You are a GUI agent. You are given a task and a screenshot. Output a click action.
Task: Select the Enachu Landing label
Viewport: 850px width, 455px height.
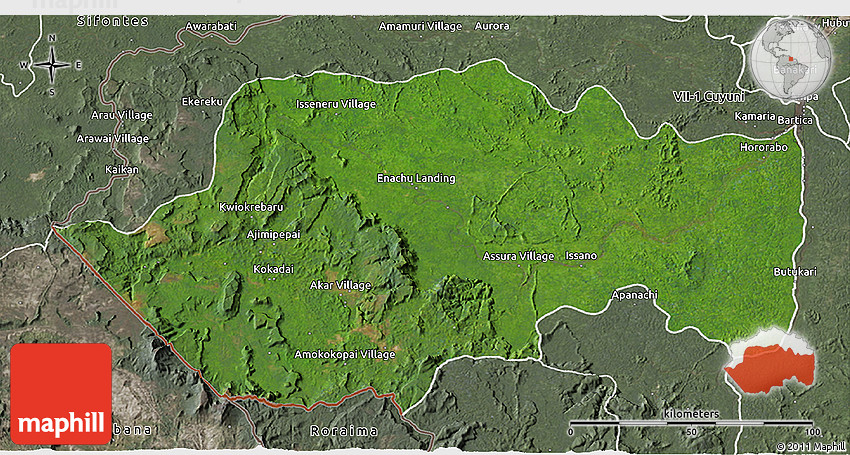click(x=415, y=179)
